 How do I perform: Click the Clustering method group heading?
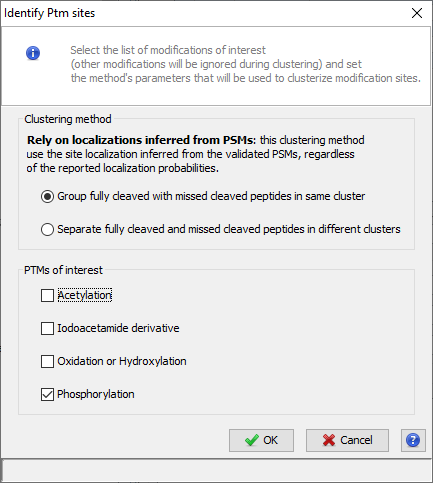point(68,119)
